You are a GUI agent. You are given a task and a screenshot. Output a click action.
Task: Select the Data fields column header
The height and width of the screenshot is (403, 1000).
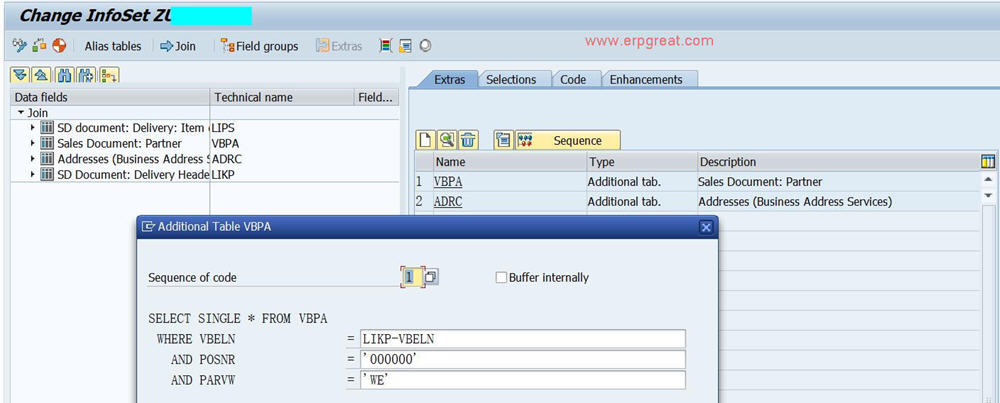click(110, 97)
